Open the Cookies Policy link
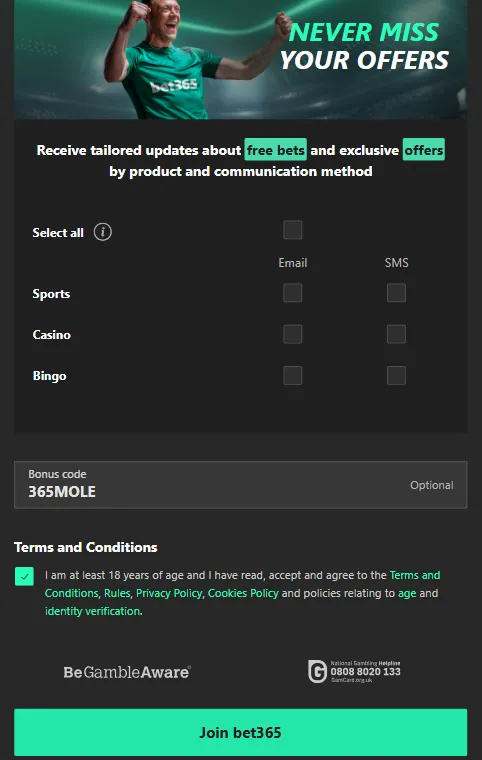The image size is (482, 760). click(243, 593)
